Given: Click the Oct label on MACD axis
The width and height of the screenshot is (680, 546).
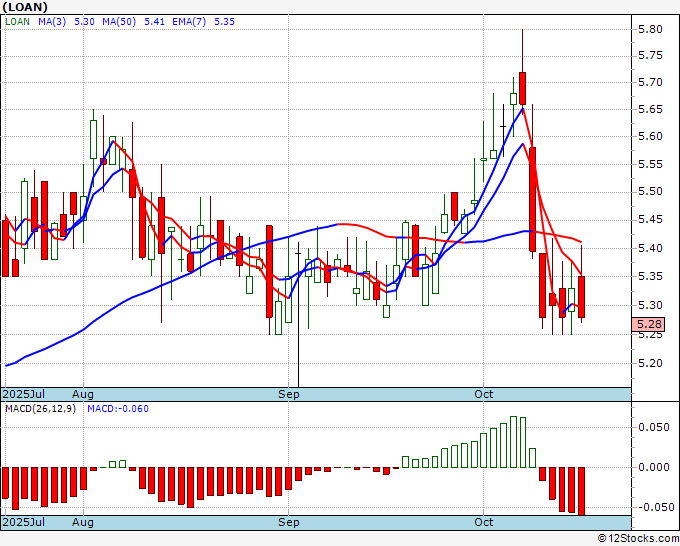Looking at the screenshot, I should coord(484,522).
